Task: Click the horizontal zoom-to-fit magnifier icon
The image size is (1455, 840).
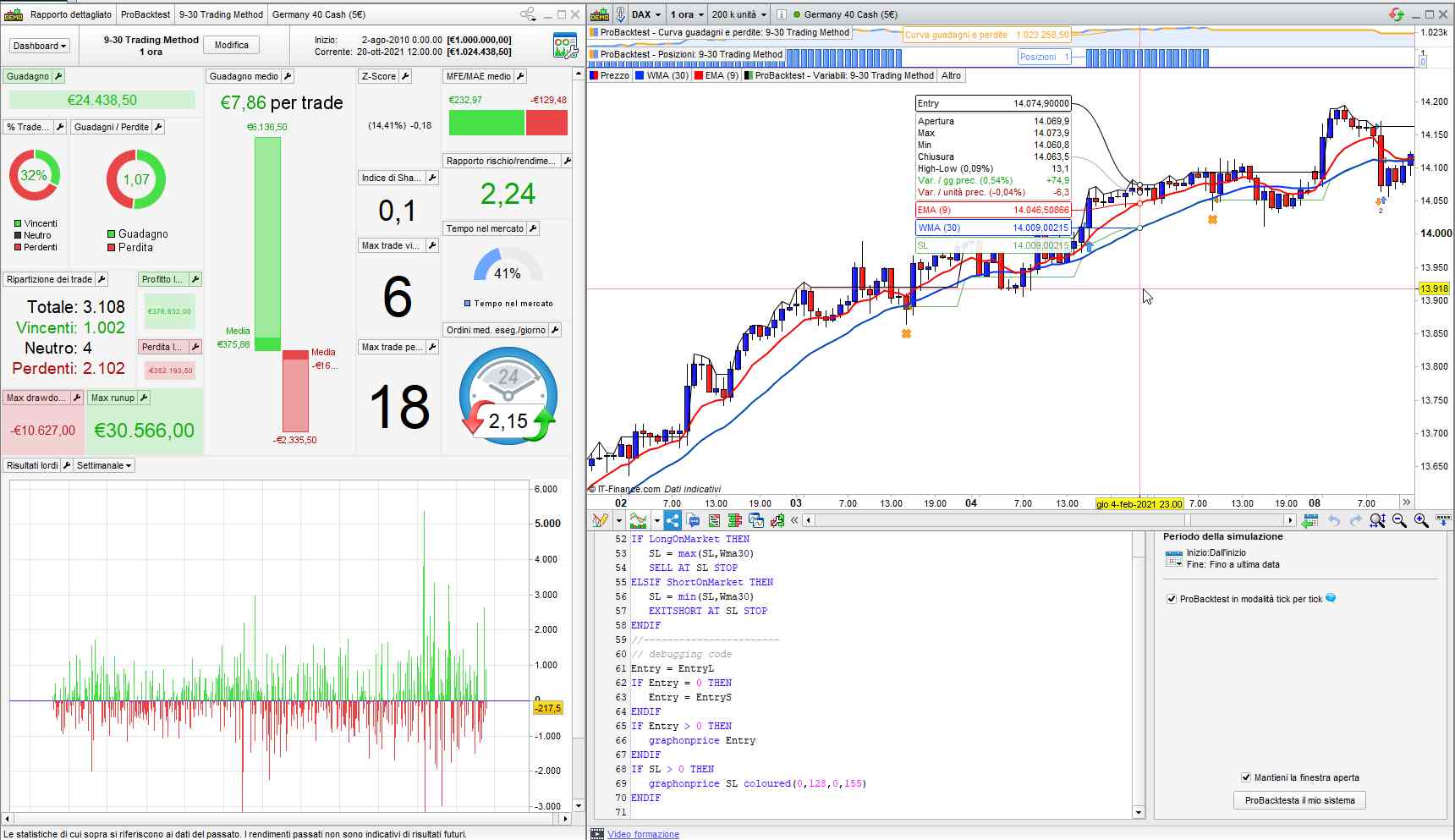Action: [x=1377, y=521]
